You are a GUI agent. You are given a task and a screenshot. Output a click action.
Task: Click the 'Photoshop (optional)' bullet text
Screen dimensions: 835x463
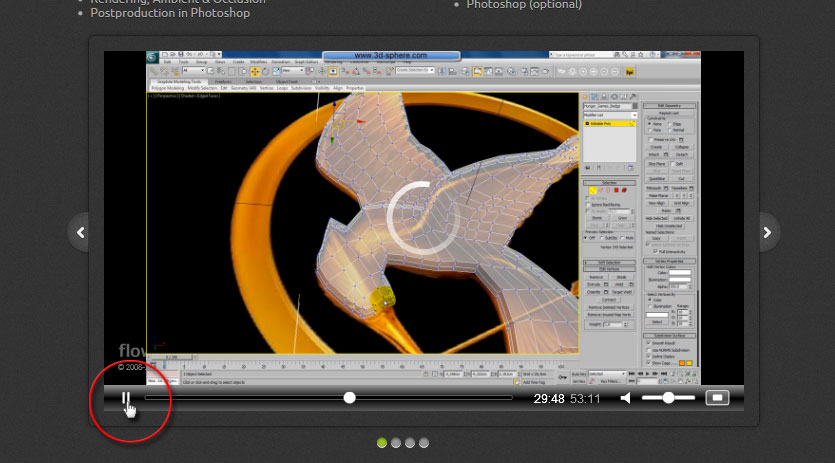(x=524, y=5)
